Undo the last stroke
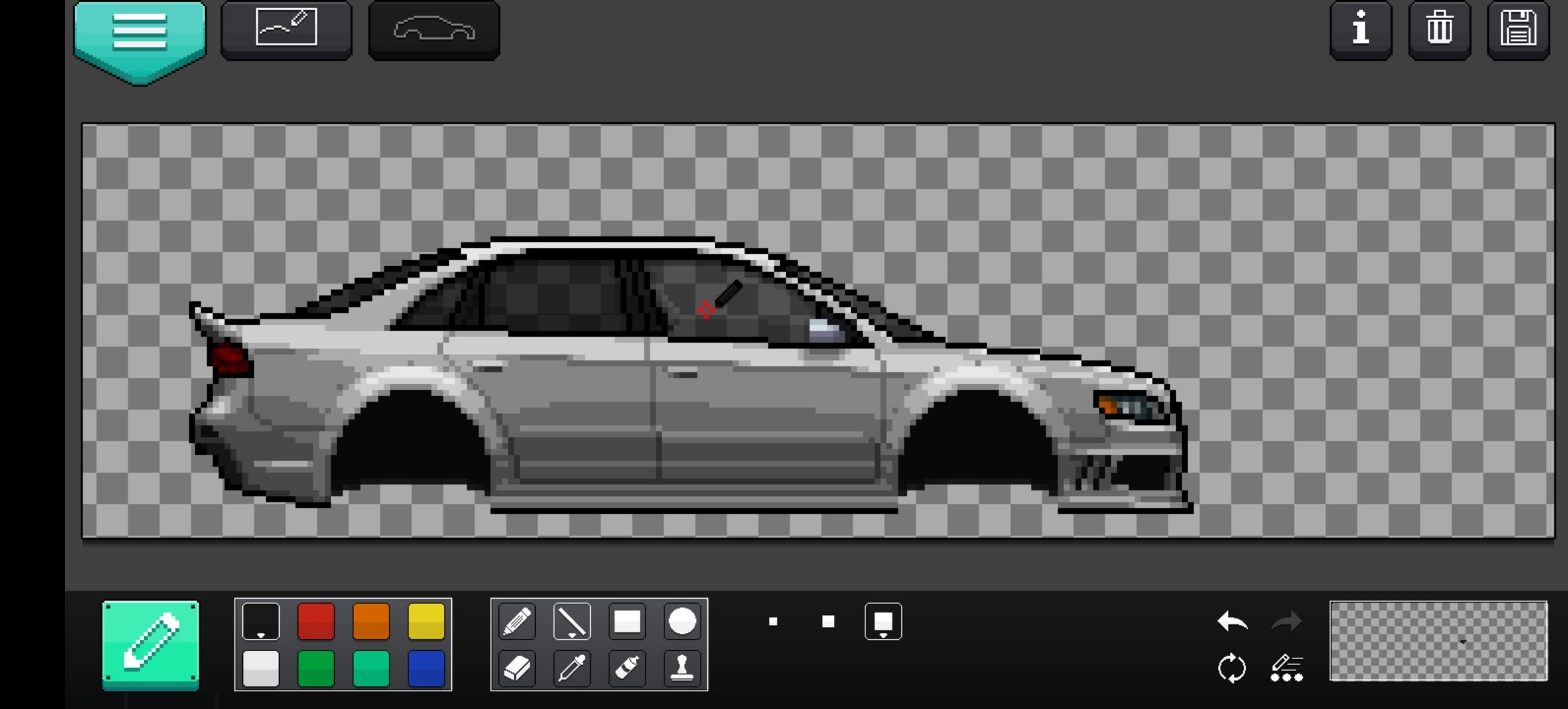This screenshot has width=1568, height=709. click(x=1232, y=621)
